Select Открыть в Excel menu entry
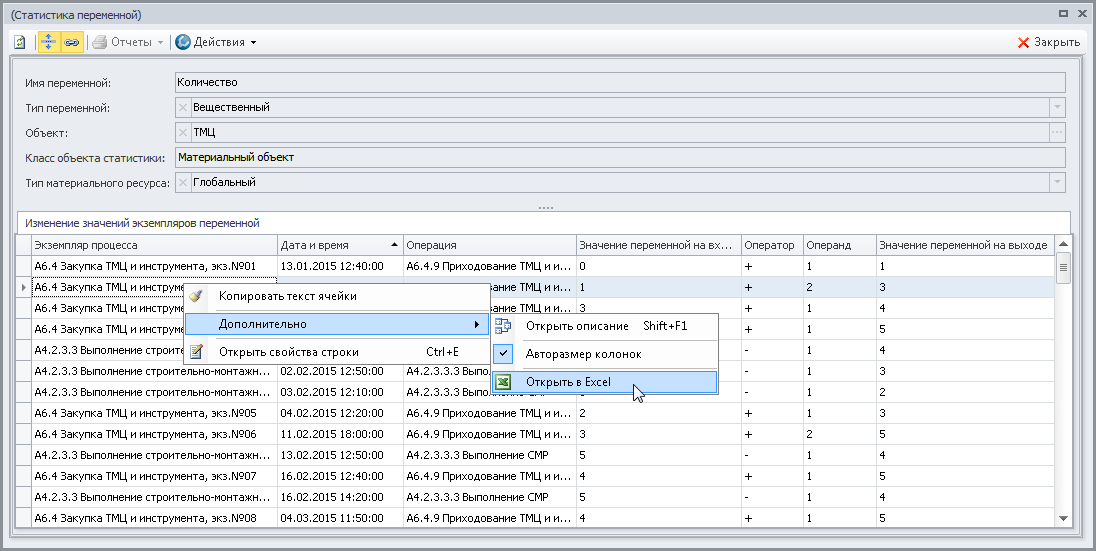Screen dimensions: 1096x551 (x=568, y=382)
